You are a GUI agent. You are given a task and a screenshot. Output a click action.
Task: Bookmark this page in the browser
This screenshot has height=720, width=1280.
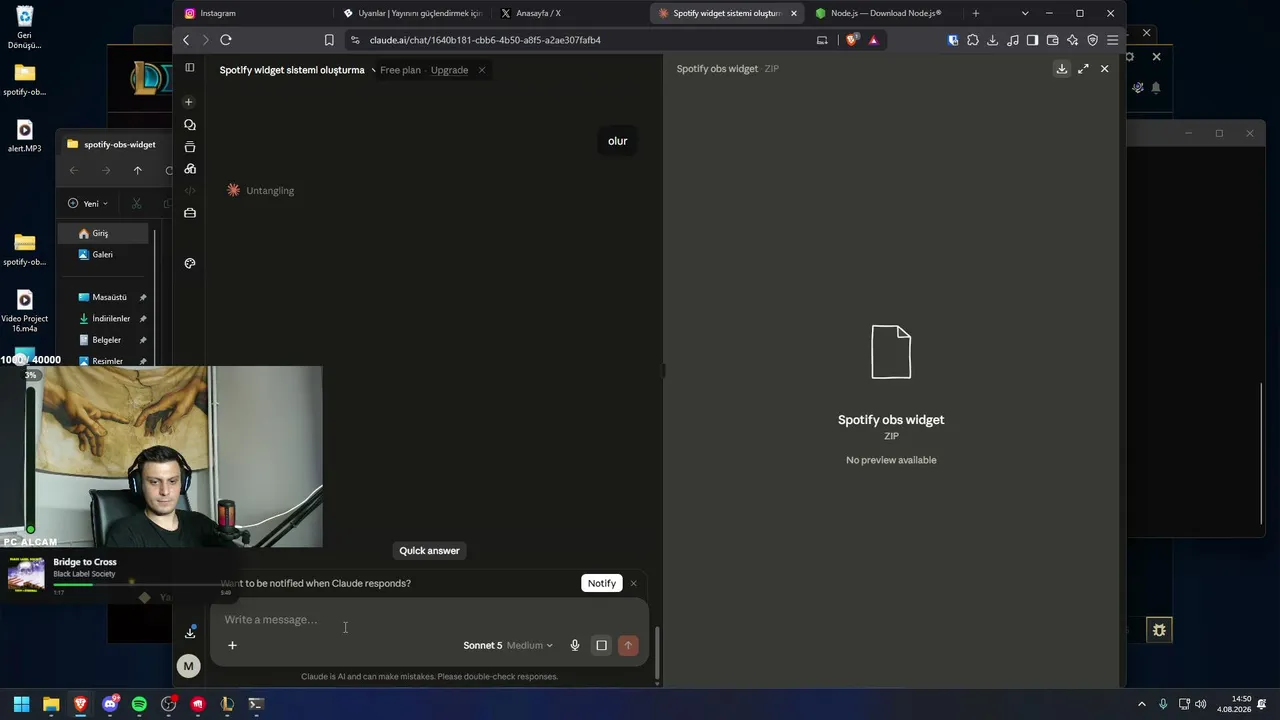(x=329, y=40)
